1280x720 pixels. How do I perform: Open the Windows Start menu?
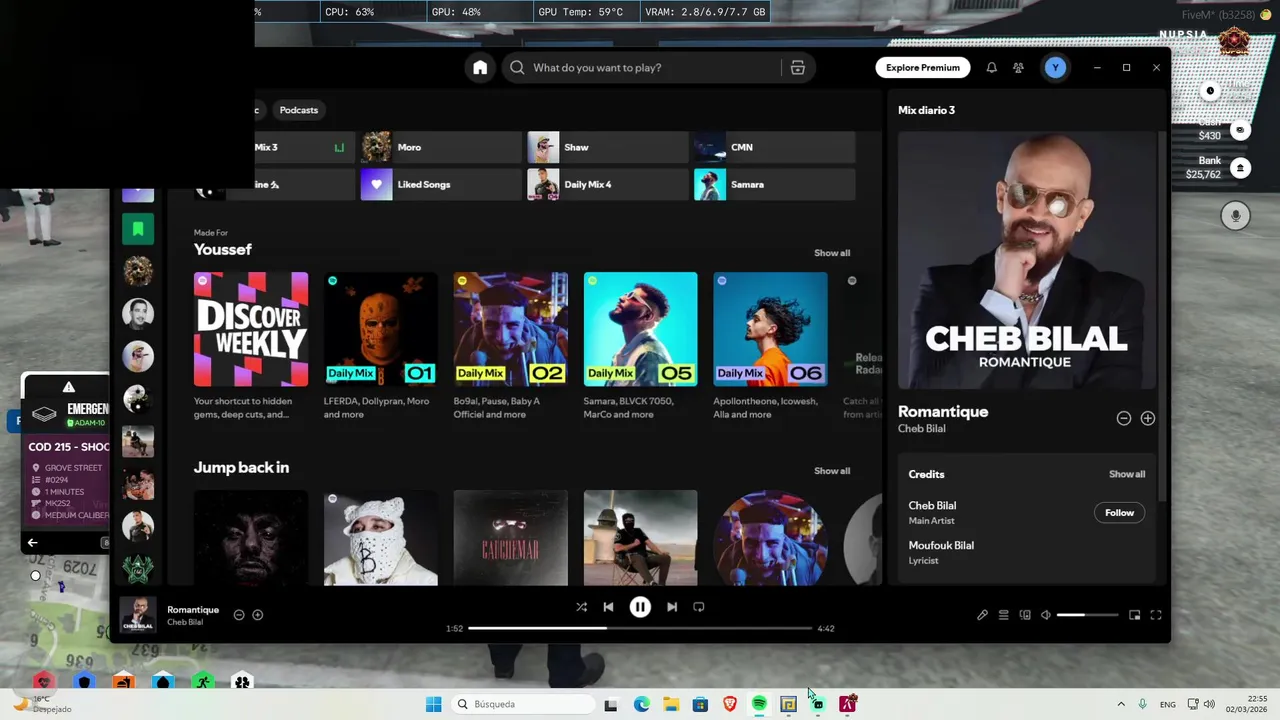433,704
